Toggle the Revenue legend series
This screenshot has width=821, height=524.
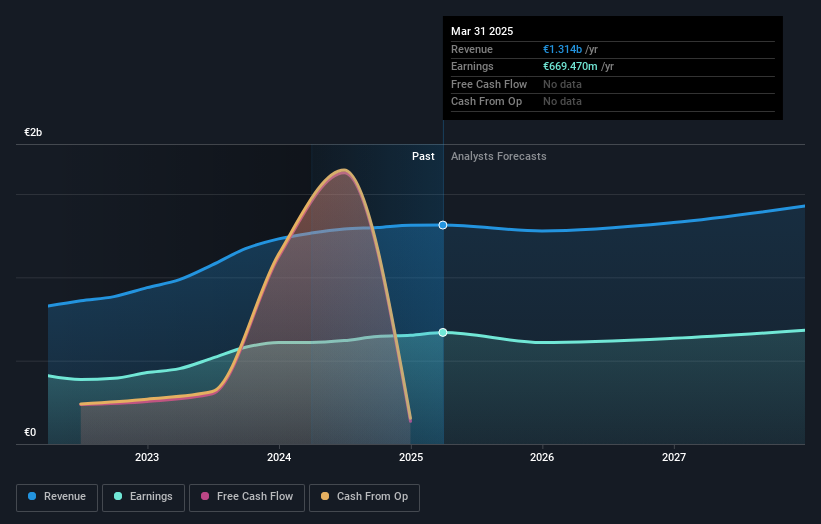pos(57,497)
